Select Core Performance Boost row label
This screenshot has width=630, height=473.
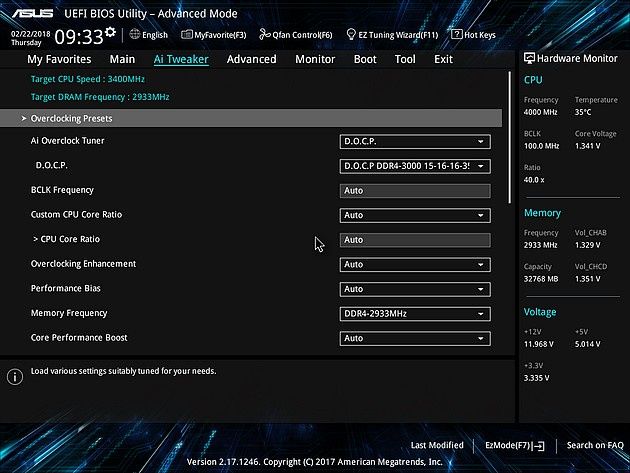pos(79,338)
